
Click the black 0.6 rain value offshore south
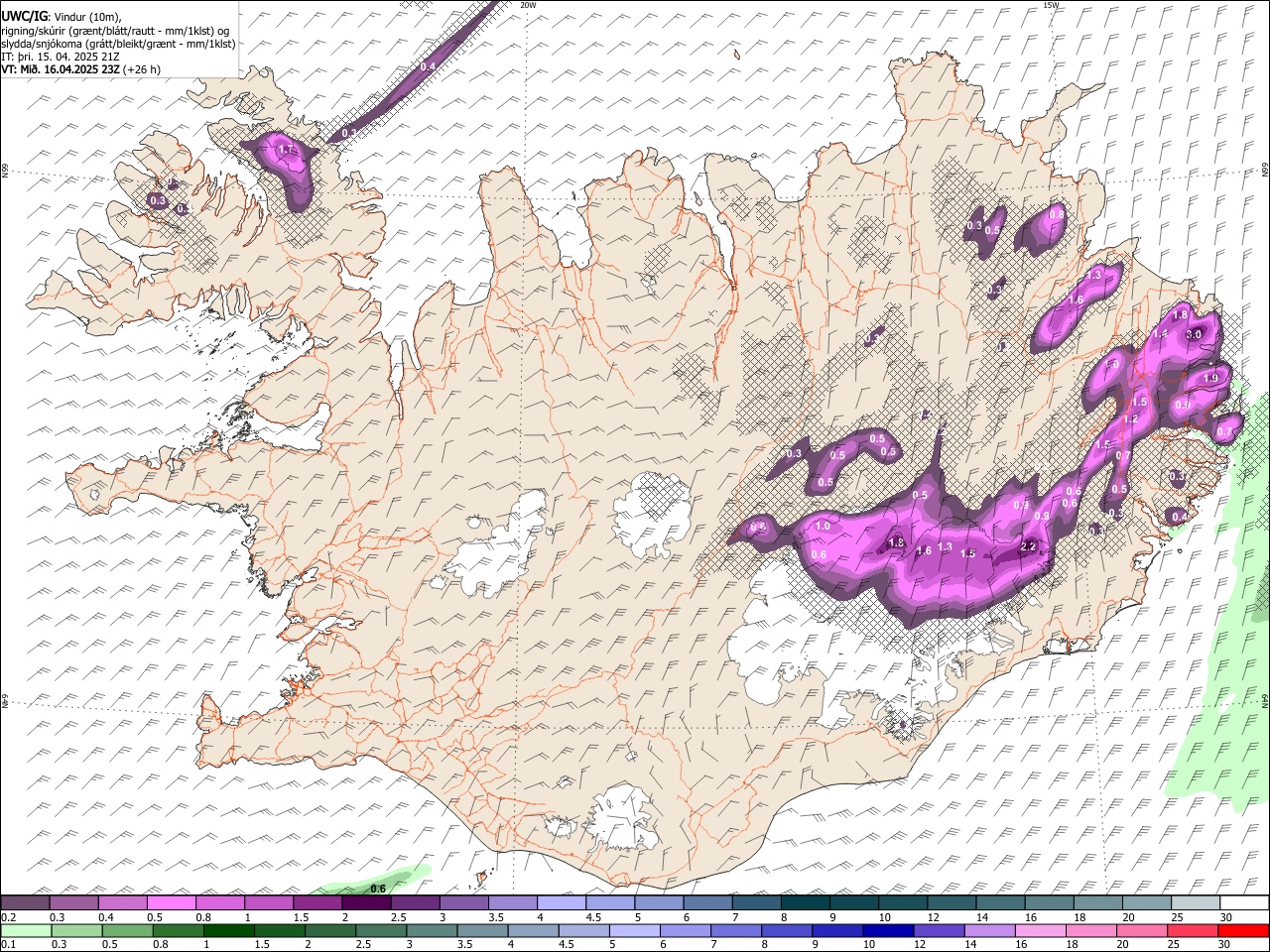tap(378, 889)
